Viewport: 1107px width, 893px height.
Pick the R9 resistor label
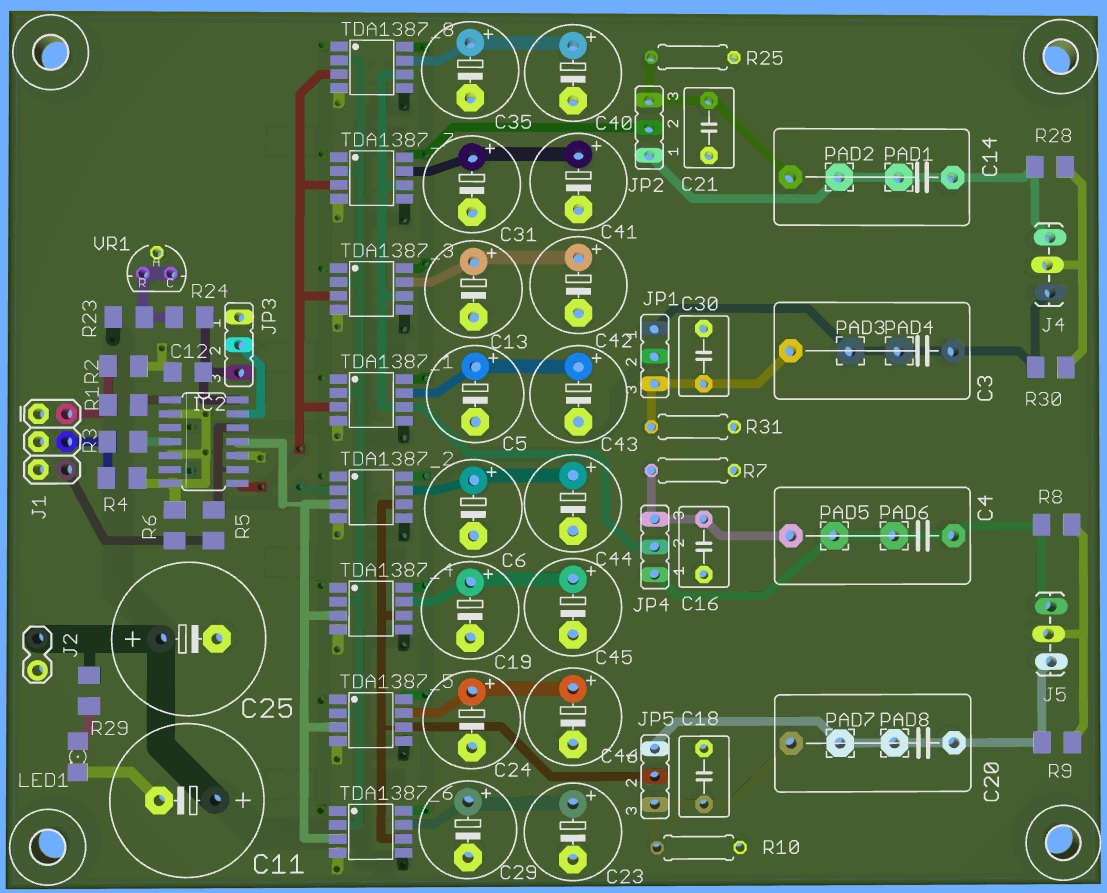[1060, 771]
